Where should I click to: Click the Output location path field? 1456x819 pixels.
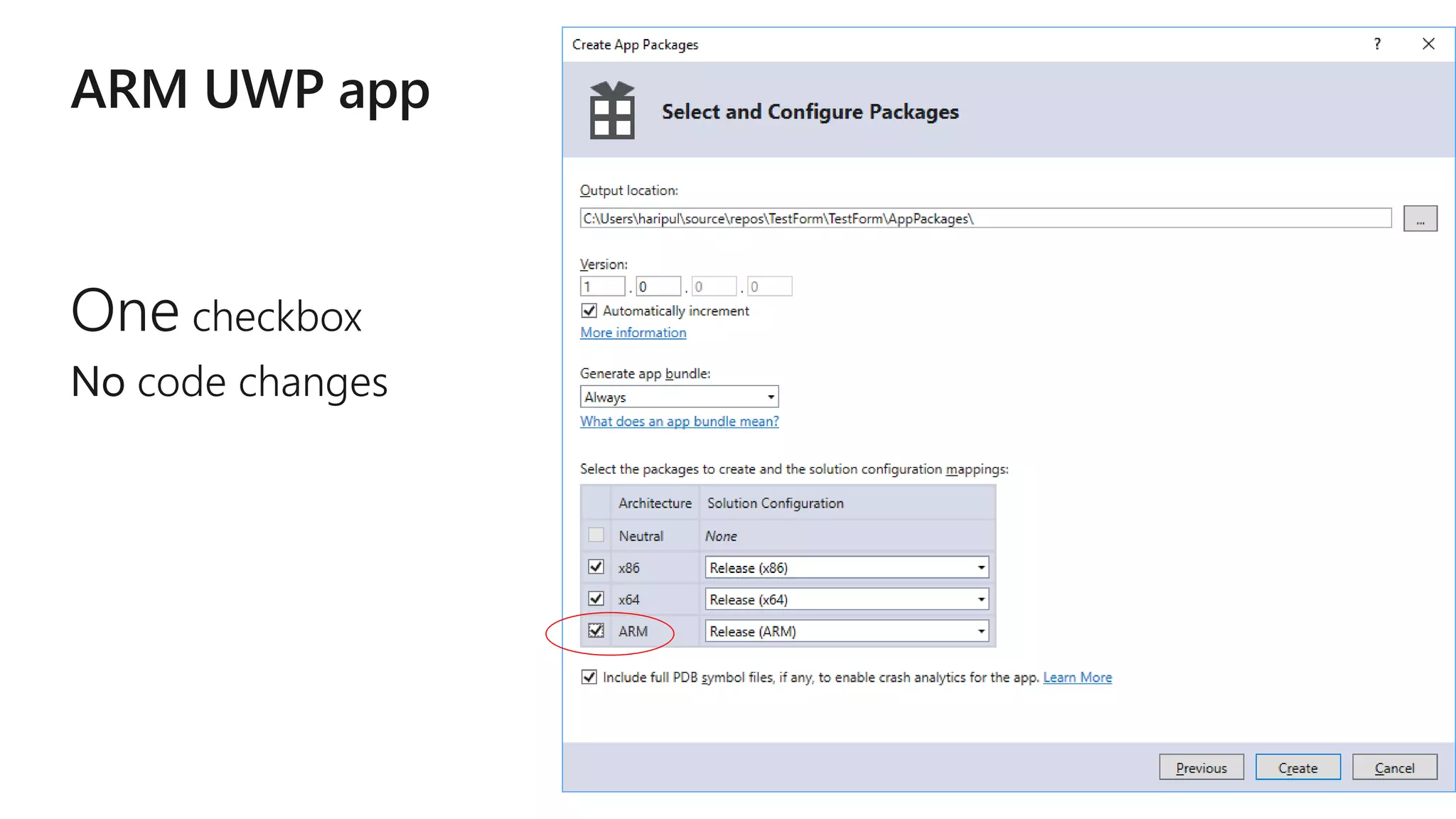(985, 219)
